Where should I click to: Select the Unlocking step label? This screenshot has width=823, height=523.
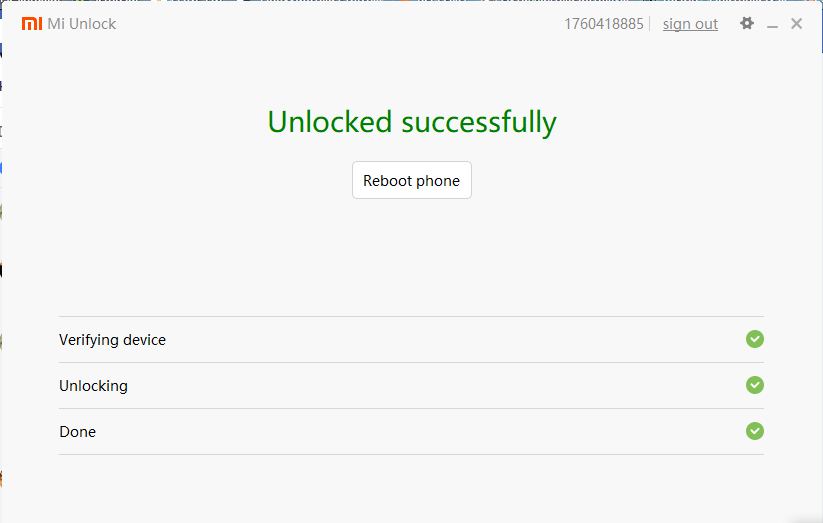93,386
